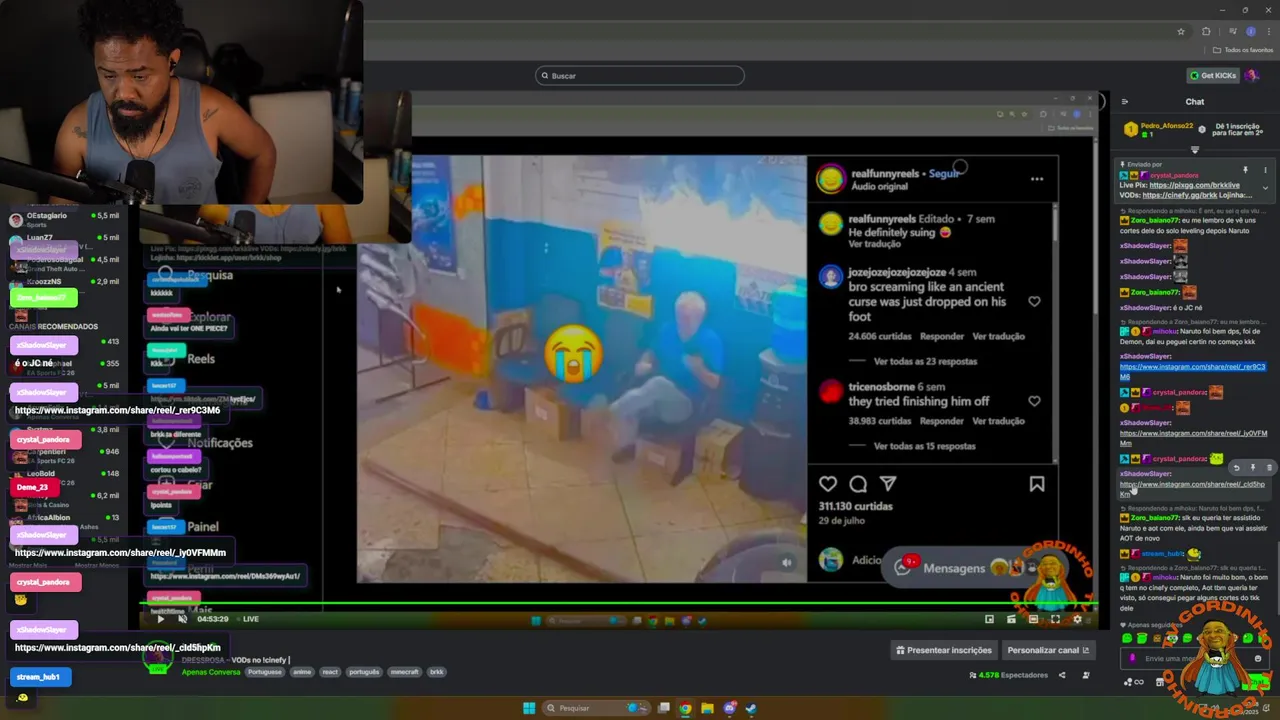Open instagram reel _cld5hpKm link in chat
The image size is (1280, 720).
coord(1192,489)
